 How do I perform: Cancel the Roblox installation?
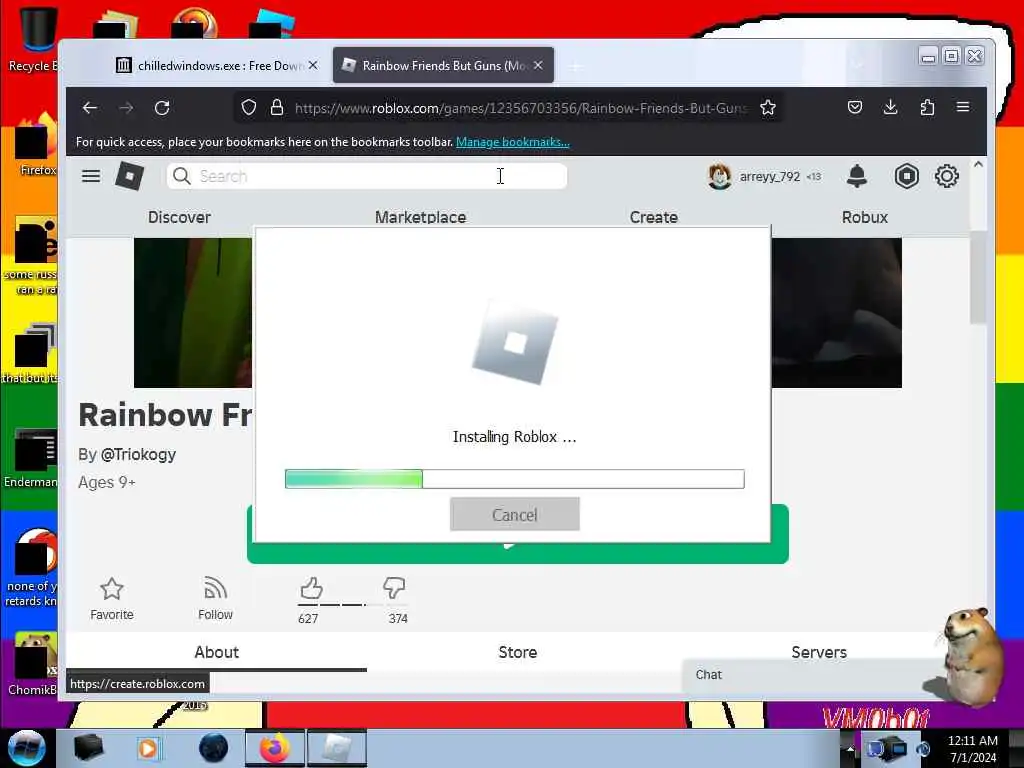(x=515, y=514)
